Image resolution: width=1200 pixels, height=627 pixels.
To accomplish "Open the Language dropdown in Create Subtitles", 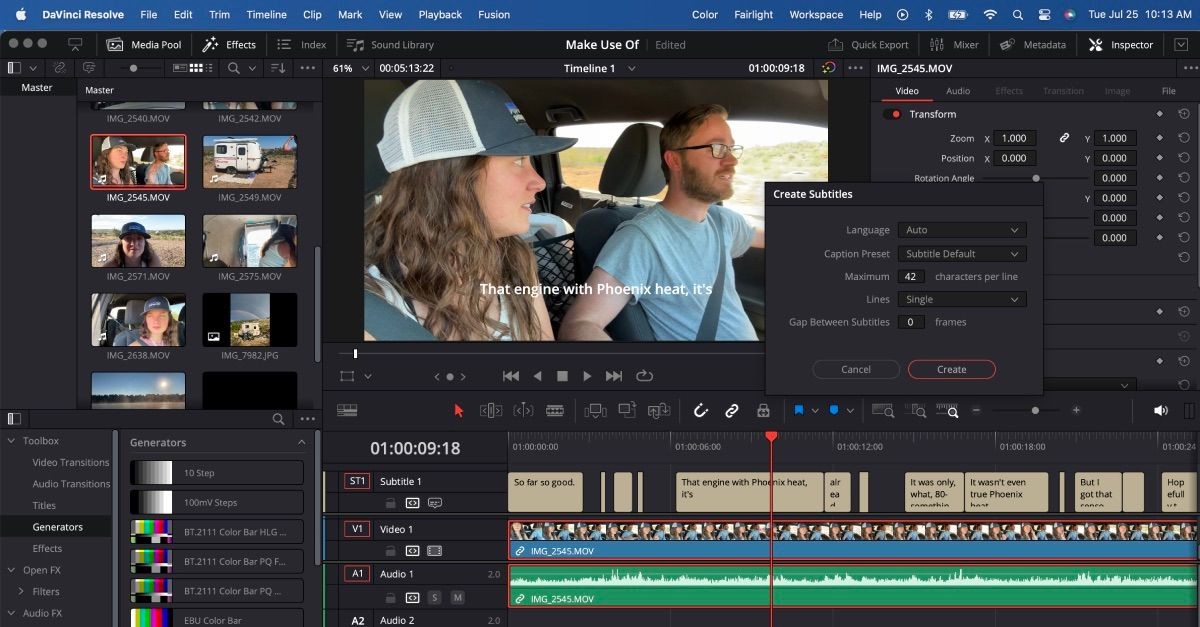I will tap(962, 230).
